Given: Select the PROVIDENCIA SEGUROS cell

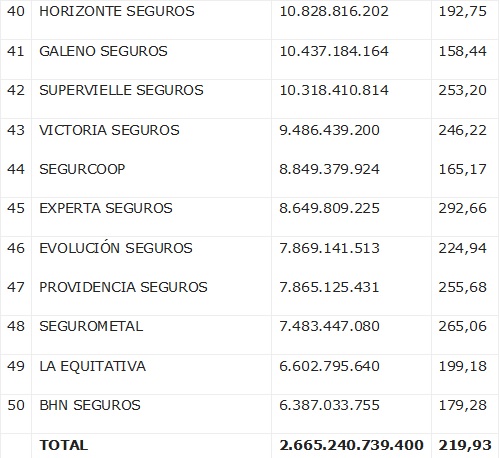Looking at the screenshot, I should [x=123, y=287].
